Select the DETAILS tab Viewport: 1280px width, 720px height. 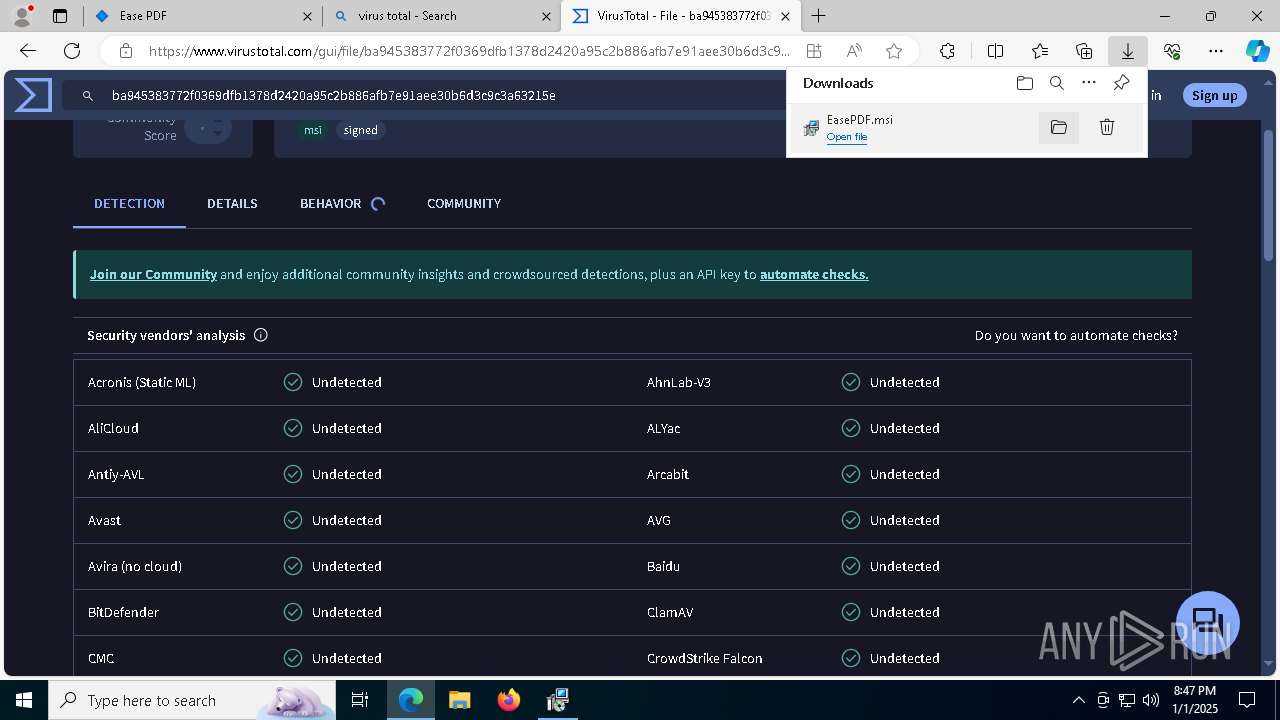click(x=232, y=203)
